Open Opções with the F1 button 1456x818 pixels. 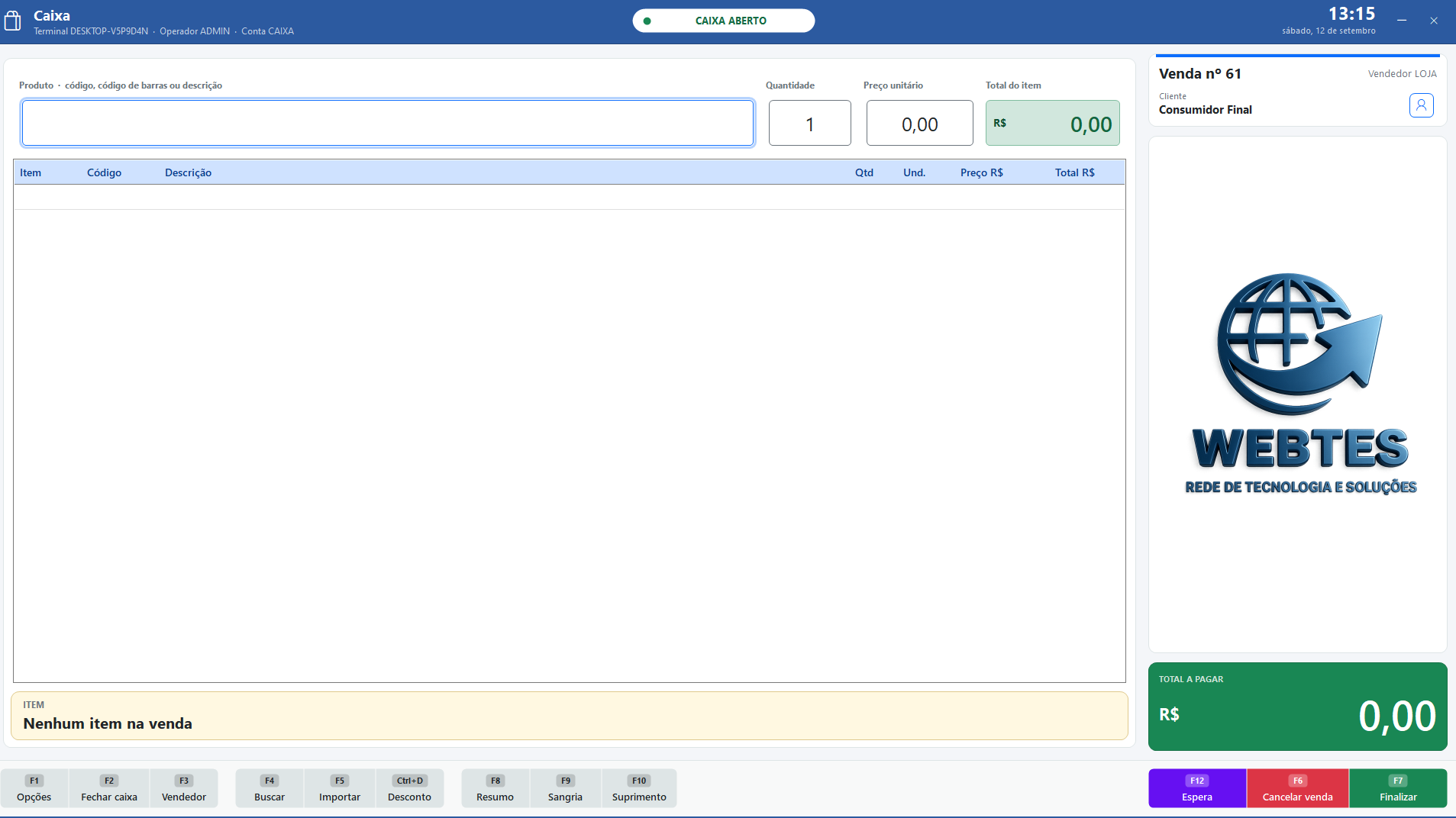[34, 788]
